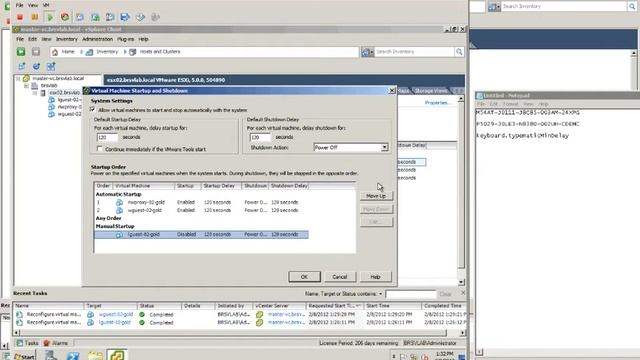Collapse the brsvlab datacenter tree node

click(x=27, y=86)
